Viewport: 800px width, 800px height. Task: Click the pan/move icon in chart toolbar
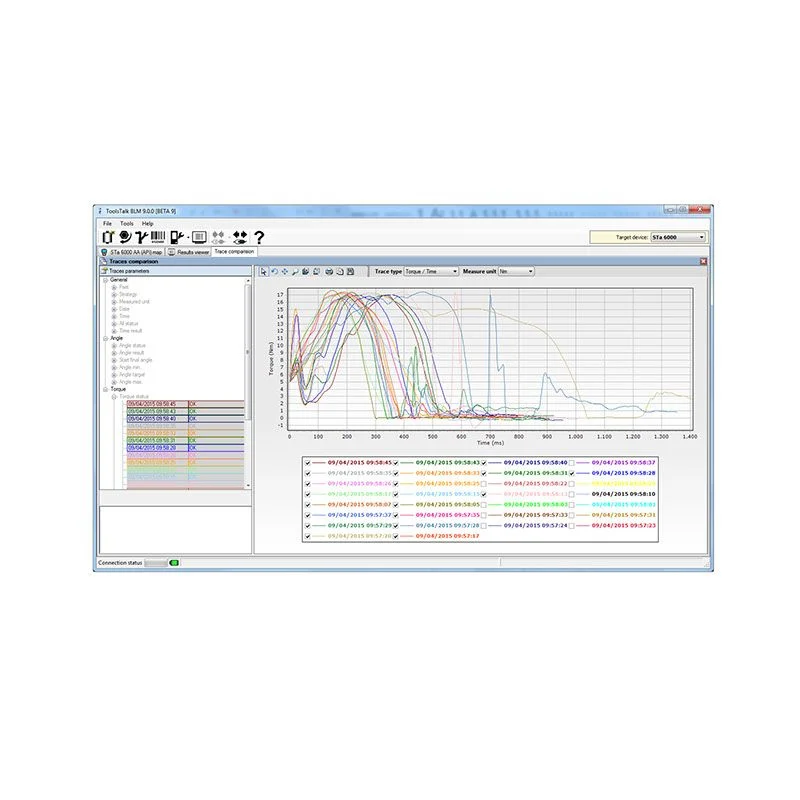[285, 271]
